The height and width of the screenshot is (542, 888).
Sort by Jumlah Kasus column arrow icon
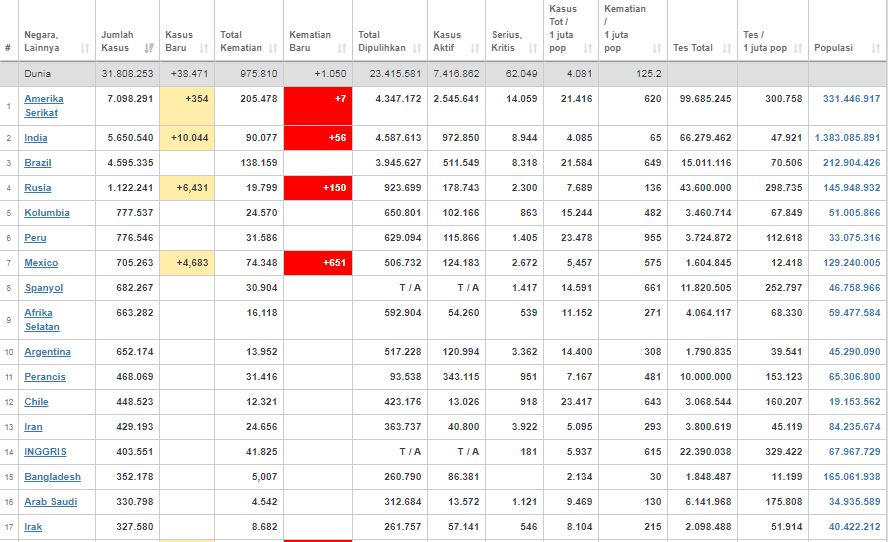coord(149,48)
